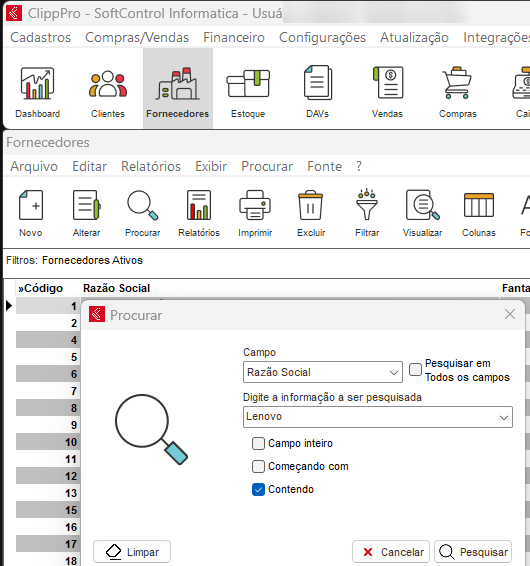The image size is (530, 566).
Task: Open the Editar menu in Fornecedores
Action: [90, 166]
